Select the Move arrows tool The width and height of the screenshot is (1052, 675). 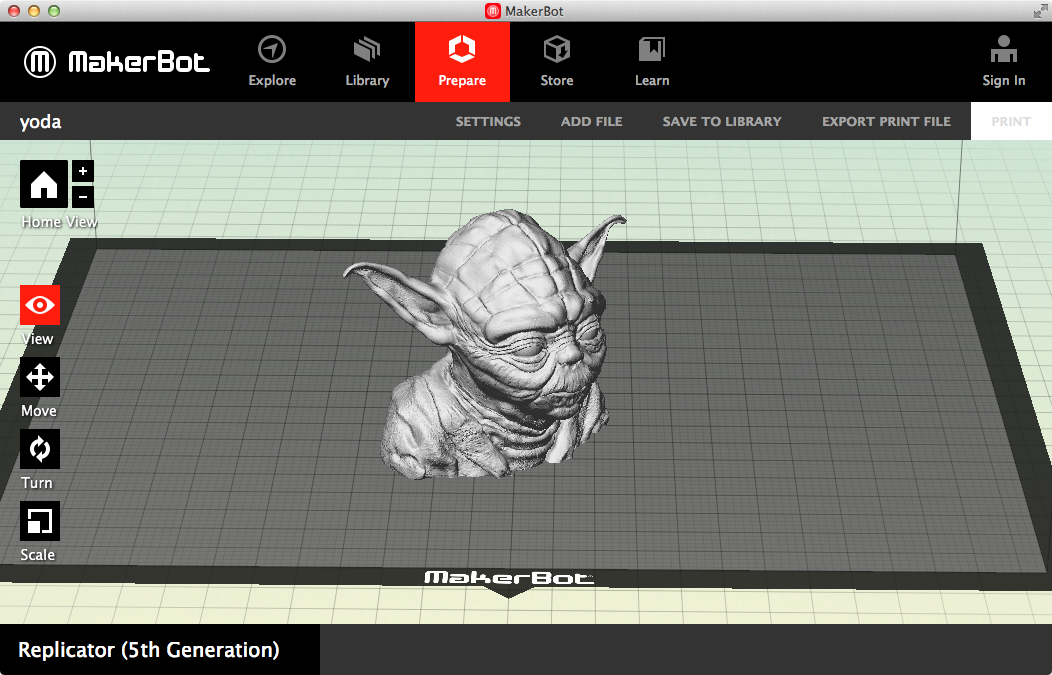click(40, 377)
